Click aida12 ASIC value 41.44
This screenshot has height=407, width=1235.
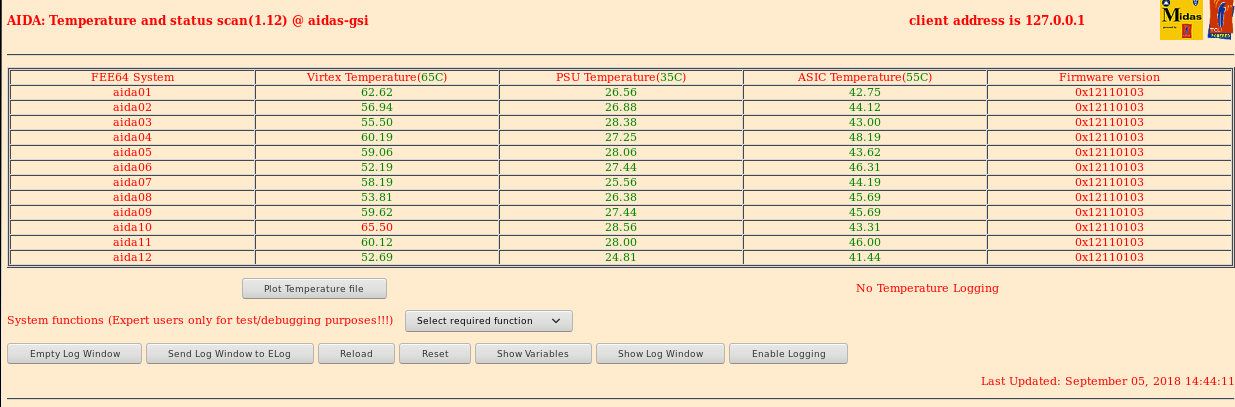point(865,257)
